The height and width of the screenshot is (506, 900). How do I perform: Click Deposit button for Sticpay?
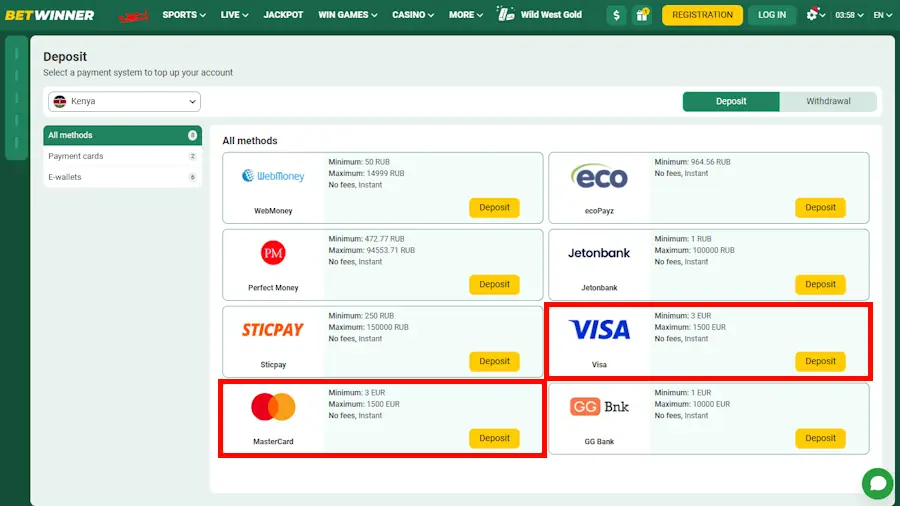[494, 361]
